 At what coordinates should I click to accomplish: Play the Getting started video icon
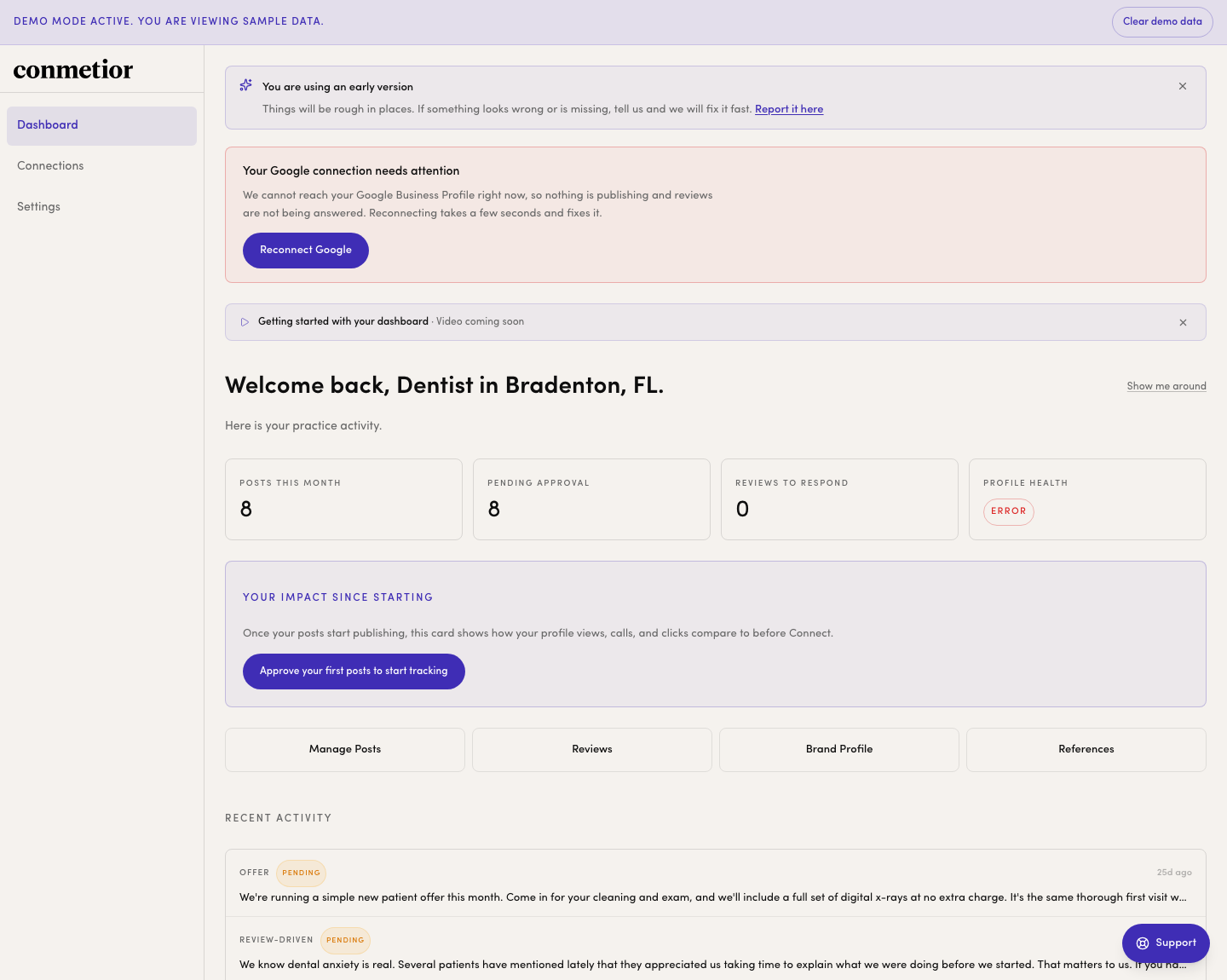pyautogui.click(x=245, y=322)
